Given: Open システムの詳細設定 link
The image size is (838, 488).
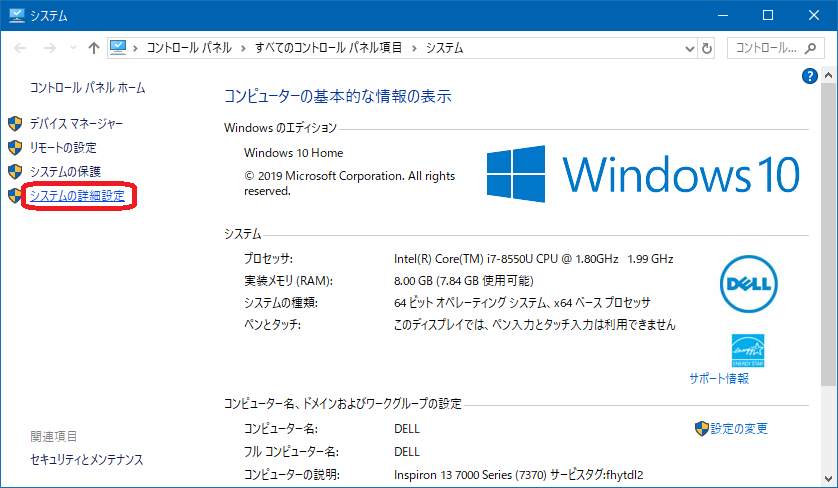Looking at the screenshot, I should (77, 196).
